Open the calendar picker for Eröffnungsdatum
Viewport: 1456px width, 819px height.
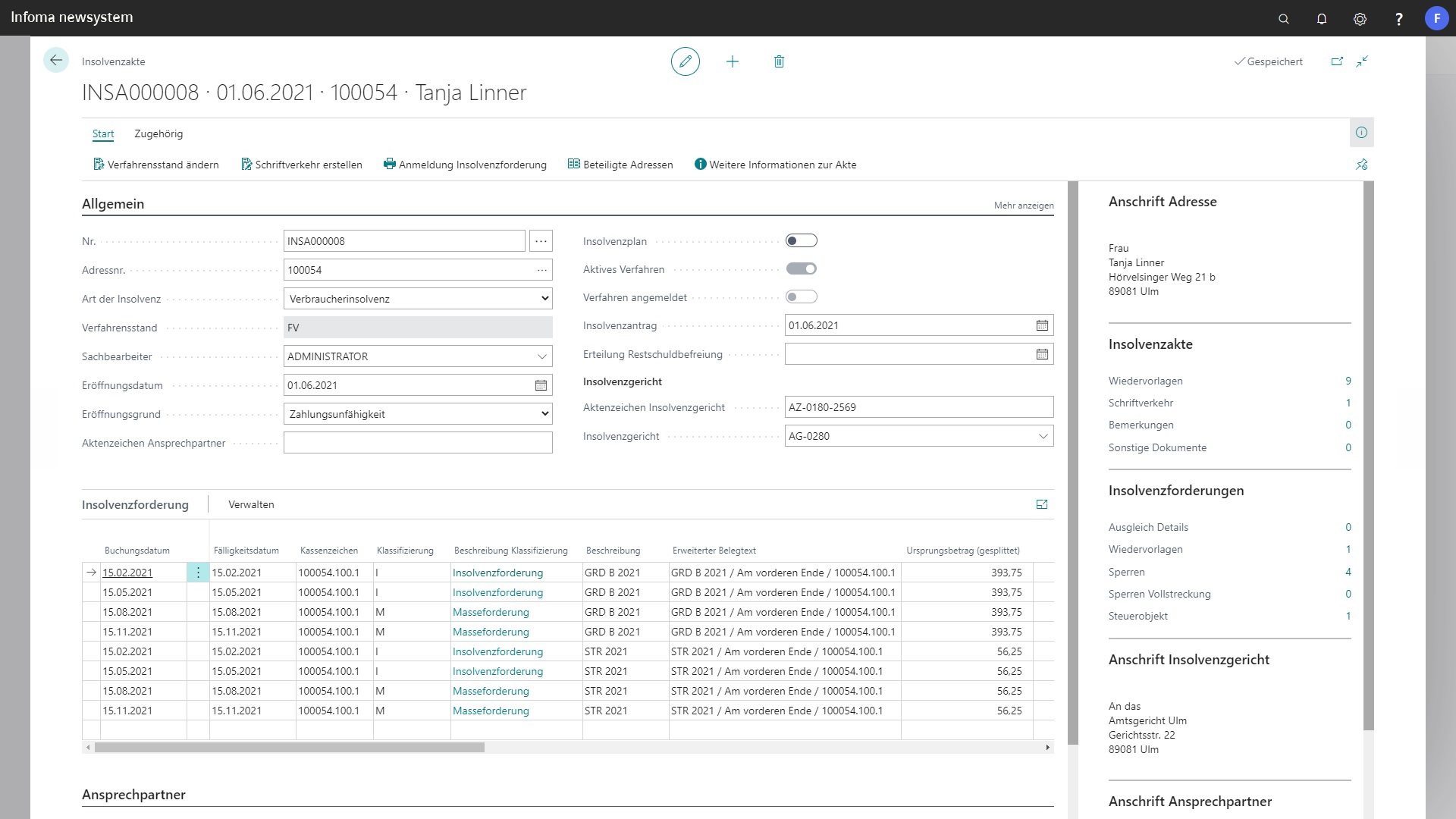pyautogui.click(x=541, y=385)
